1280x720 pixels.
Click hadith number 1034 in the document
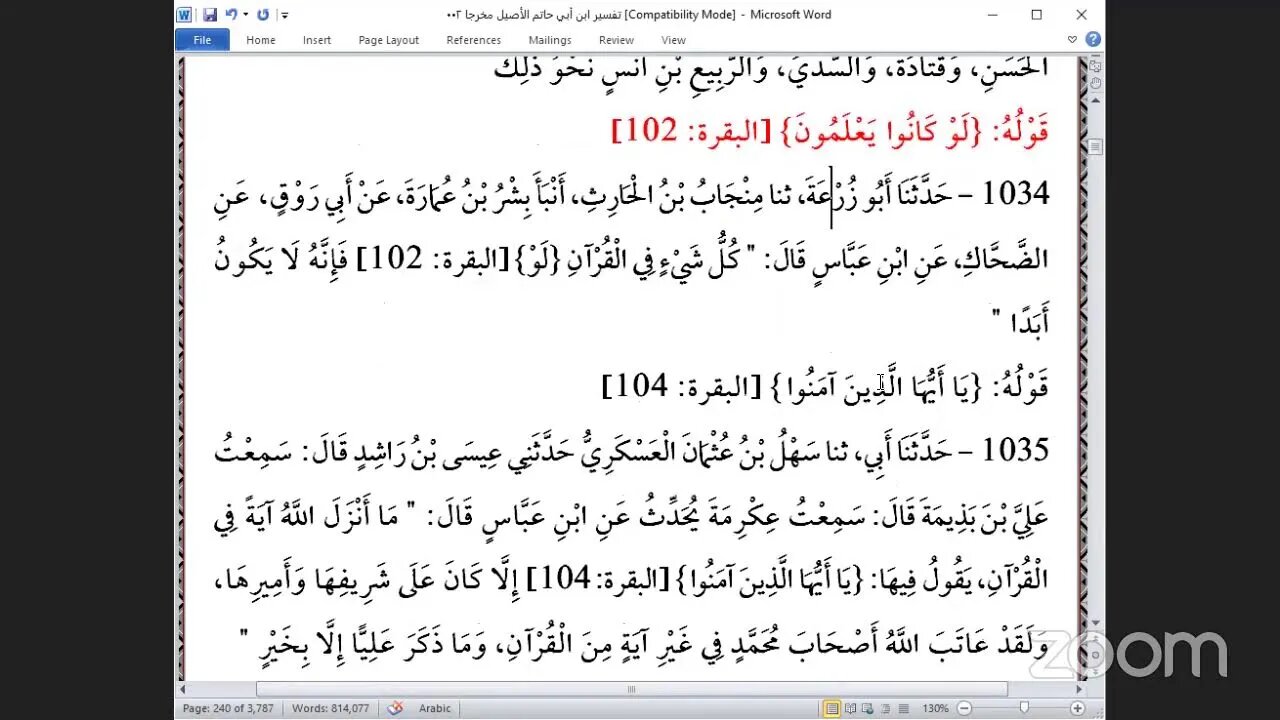point(1016,194)
